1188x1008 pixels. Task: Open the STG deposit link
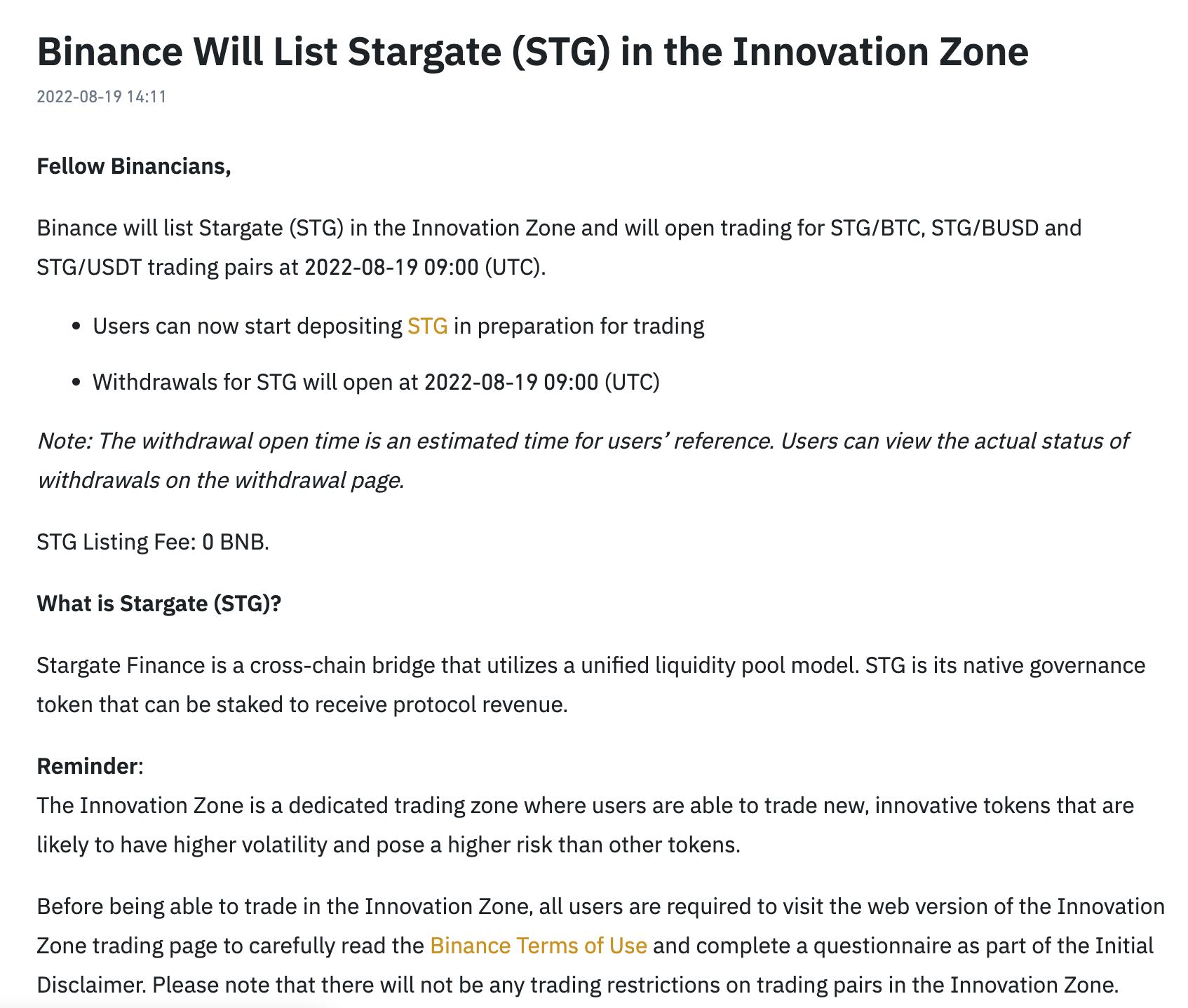pos(427,327)
